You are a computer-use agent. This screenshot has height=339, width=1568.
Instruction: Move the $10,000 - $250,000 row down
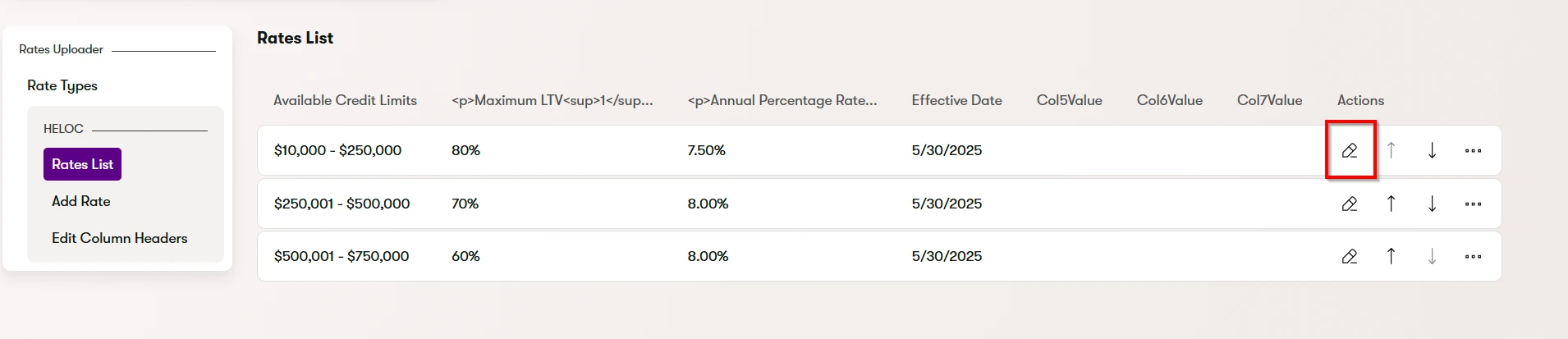(x=1432, y=150)
